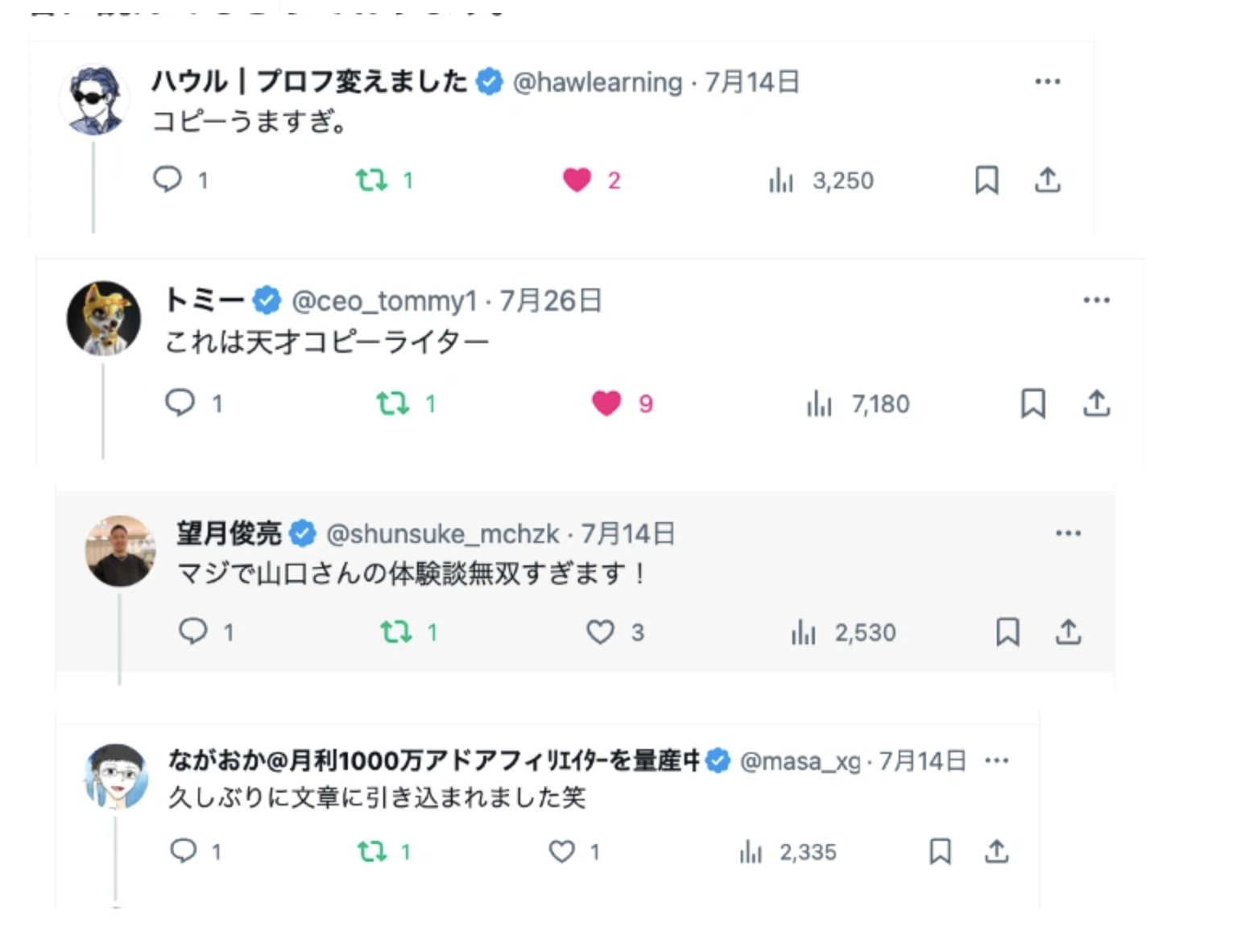Open the @shunsuke_mchzk profile link
The image size is (1258, 952).
coord(442,534)
